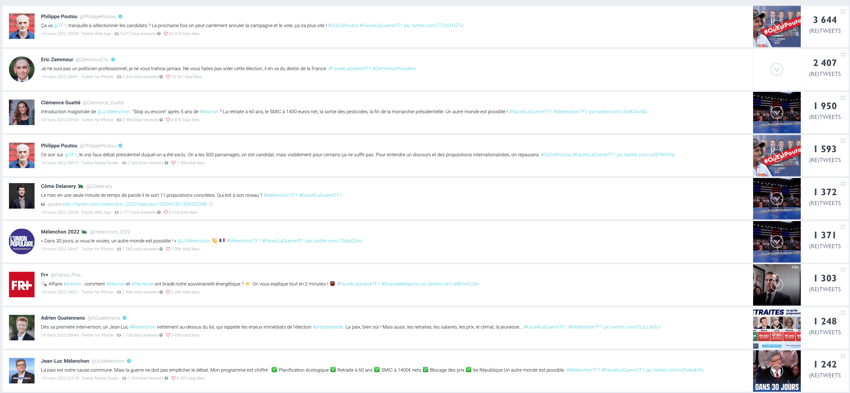Screen dimensions: 850x393
Task: Open Eric Zemmour's round profile avatar
Action: click(x=22, y=69)
